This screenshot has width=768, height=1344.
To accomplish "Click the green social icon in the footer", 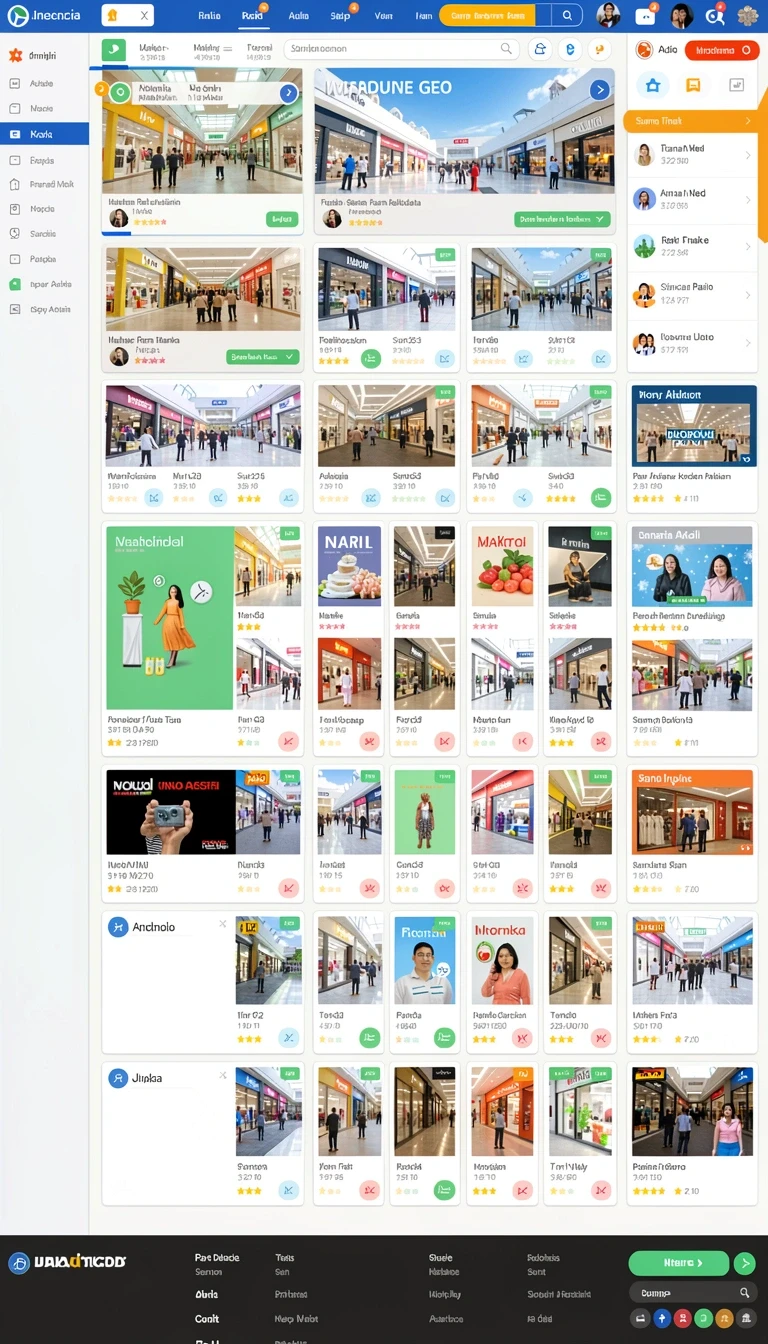I will pyautogui.click(x=703, y=1319).
